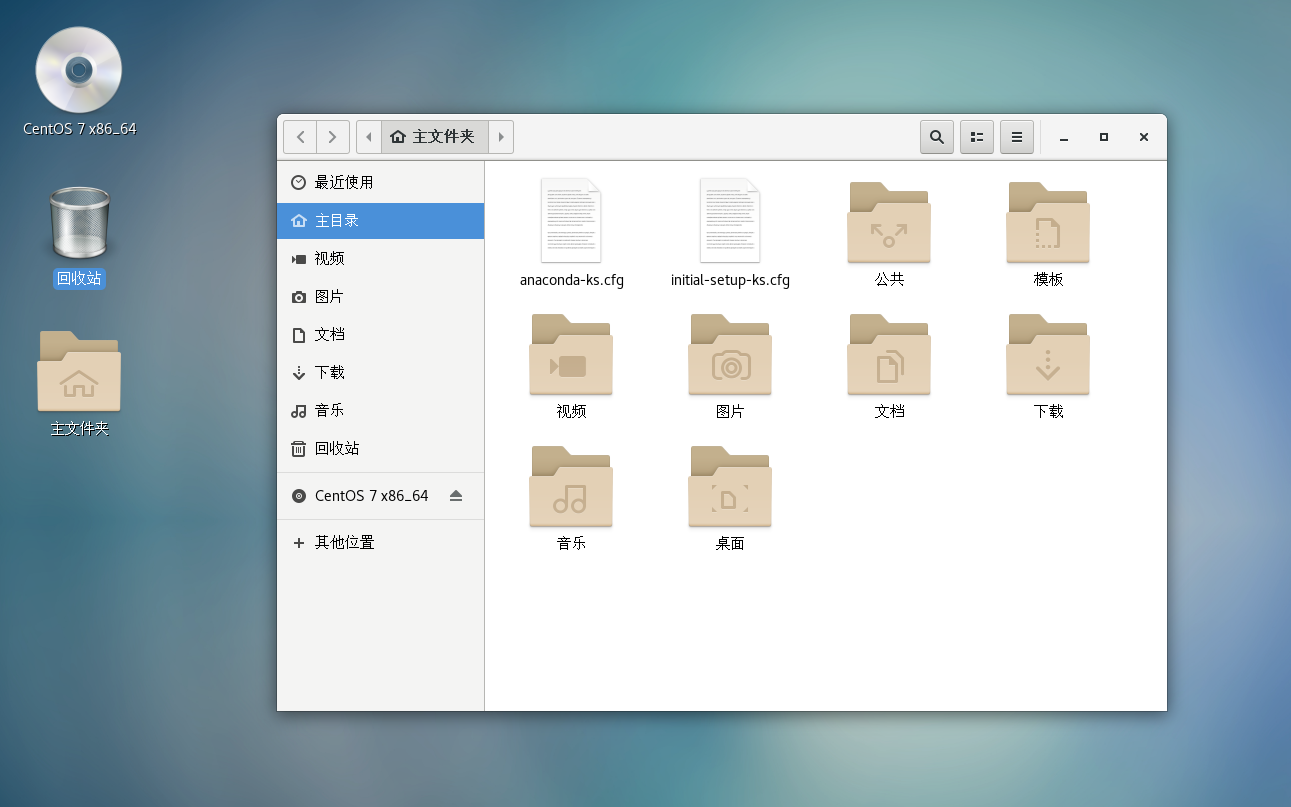Select the anaconda-ks.cfg file icon
The image size is (1291, 807).
571,220
